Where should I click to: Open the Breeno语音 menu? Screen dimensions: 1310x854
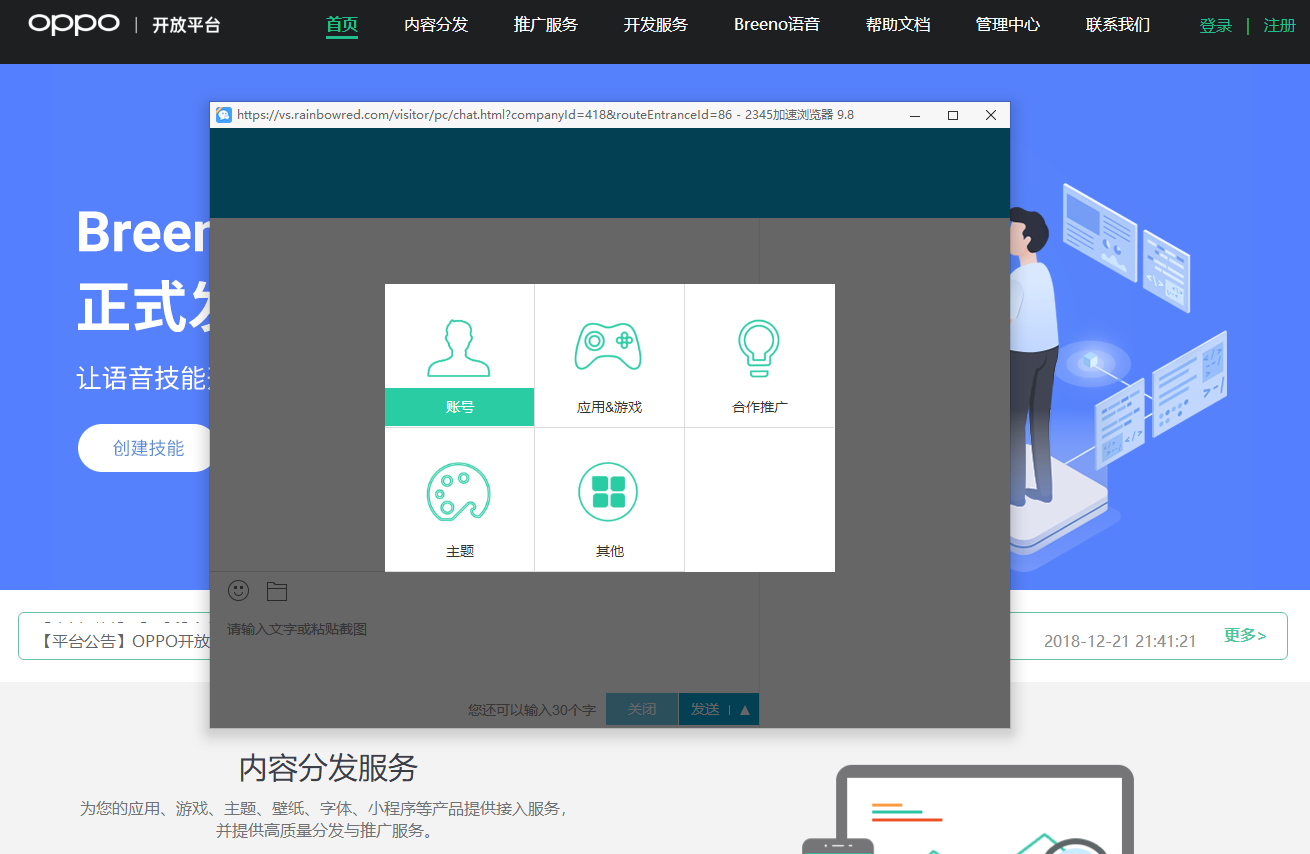tap(777, 25)
